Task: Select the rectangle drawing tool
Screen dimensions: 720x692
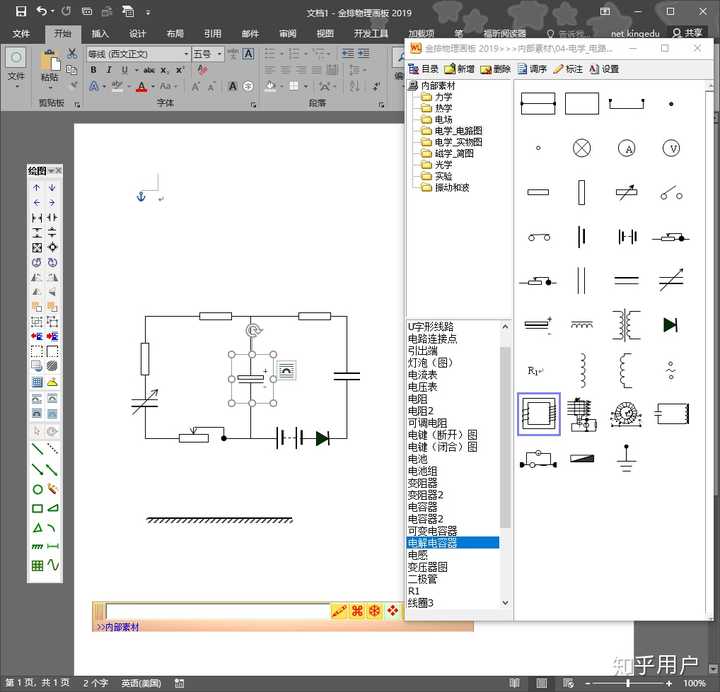Action: 38,508
